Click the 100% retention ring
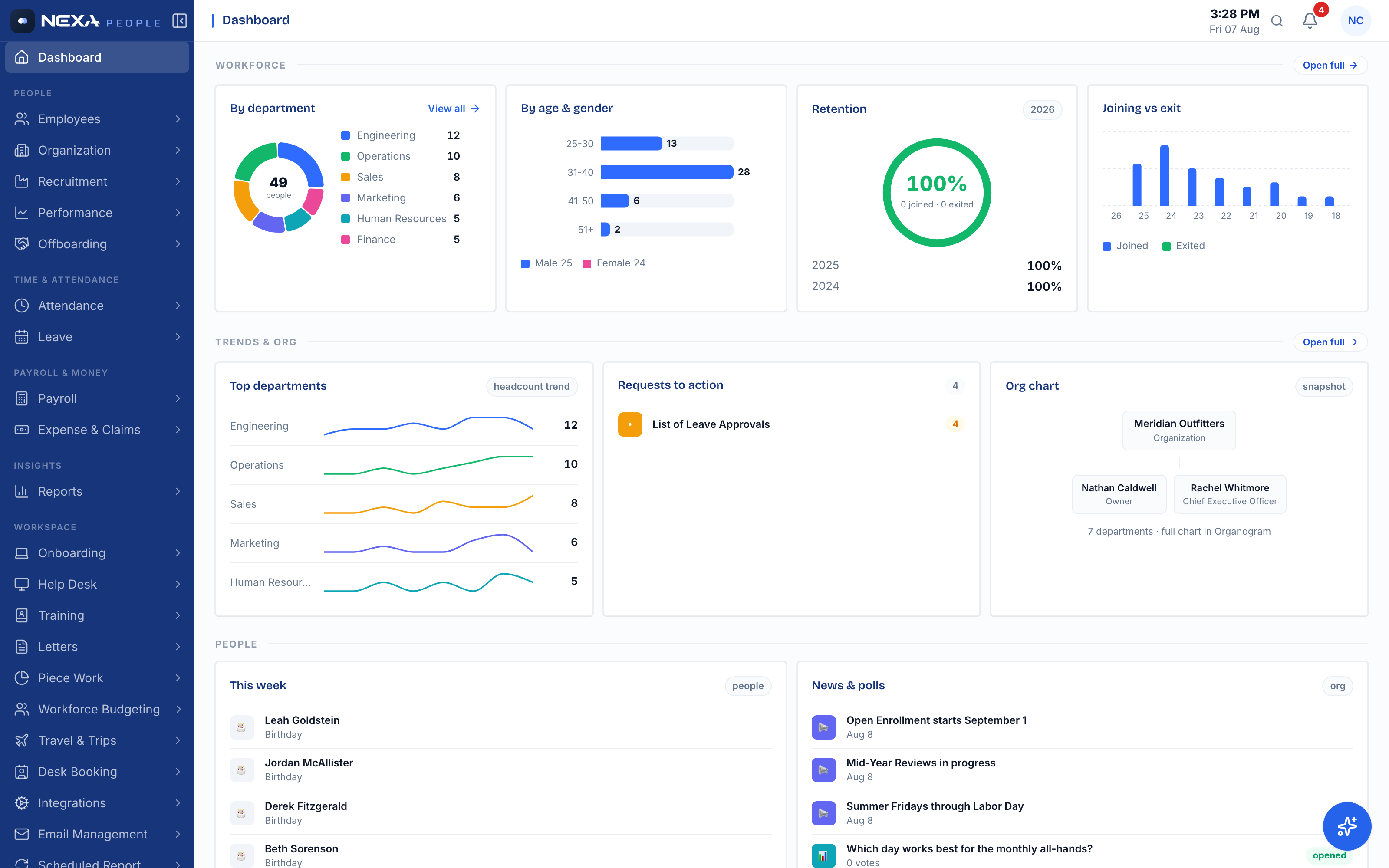 937,193
